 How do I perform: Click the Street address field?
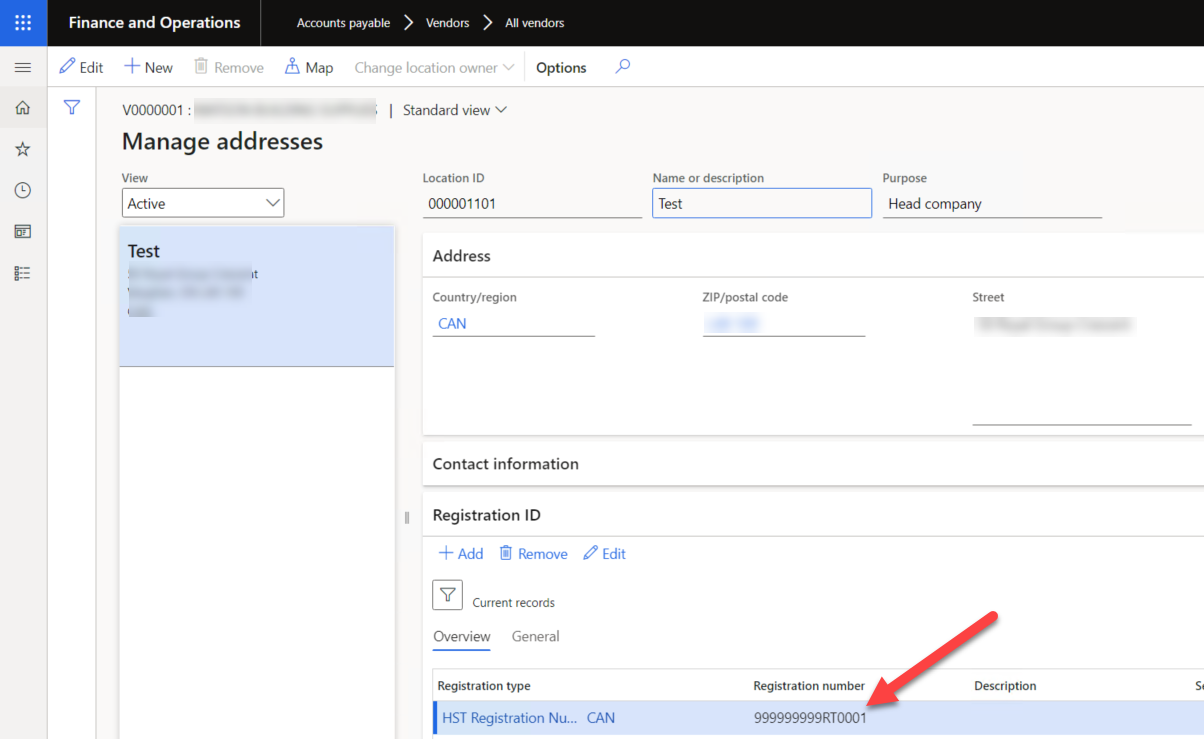[1081, 367]
